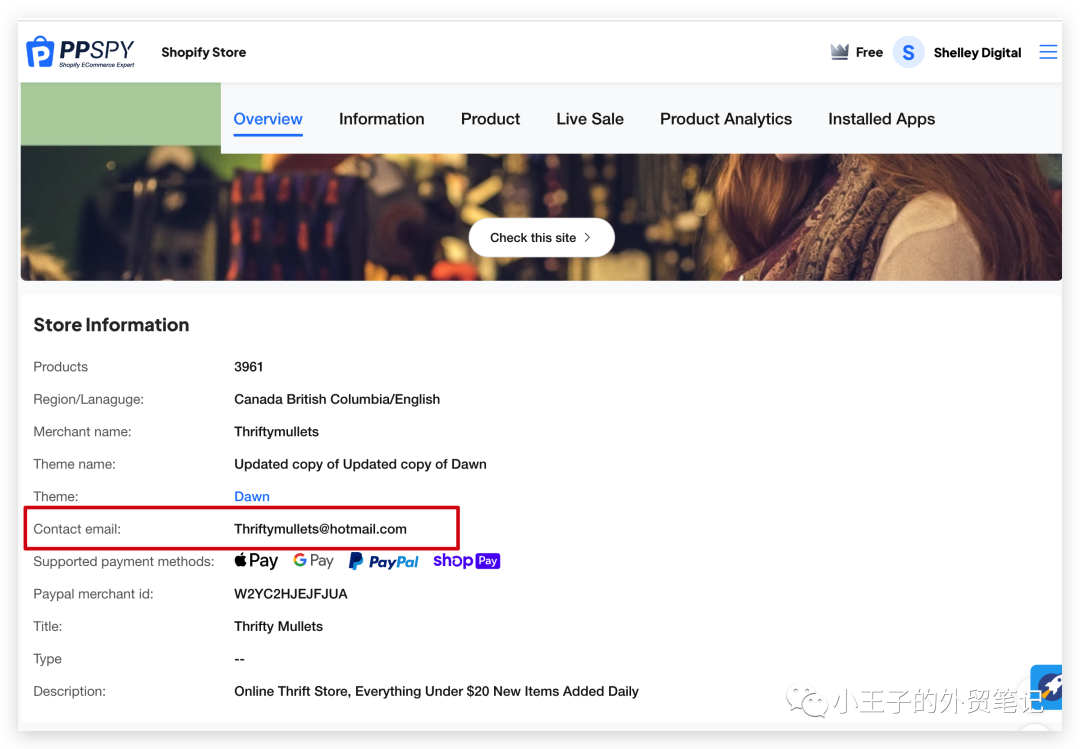Open the Dawn theme link
Image resolution: width=1080 pixels, height=749 pixels.
252,496
